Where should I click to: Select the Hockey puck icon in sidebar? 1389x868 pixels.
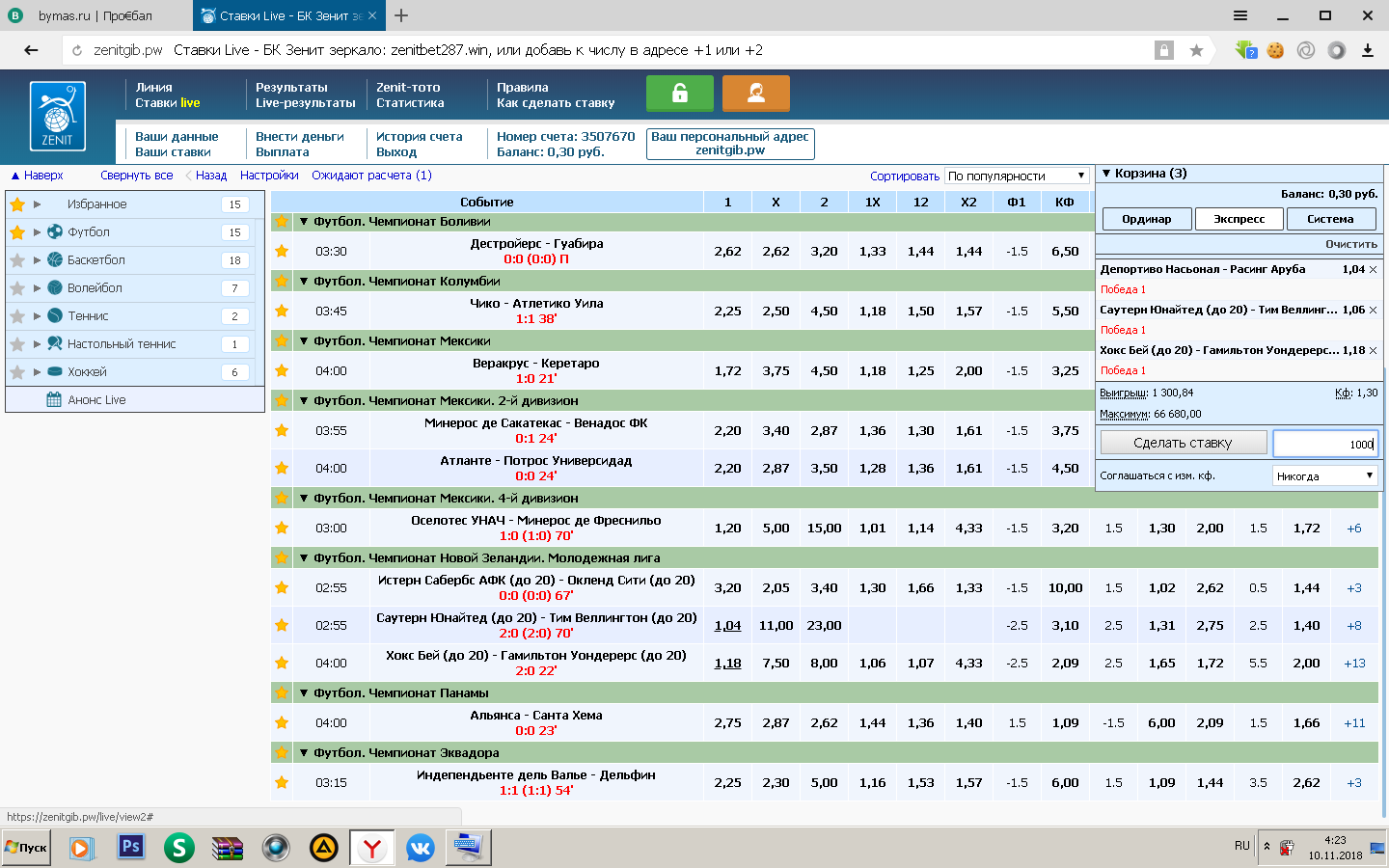pyautogui.click(x=55, y=371)
